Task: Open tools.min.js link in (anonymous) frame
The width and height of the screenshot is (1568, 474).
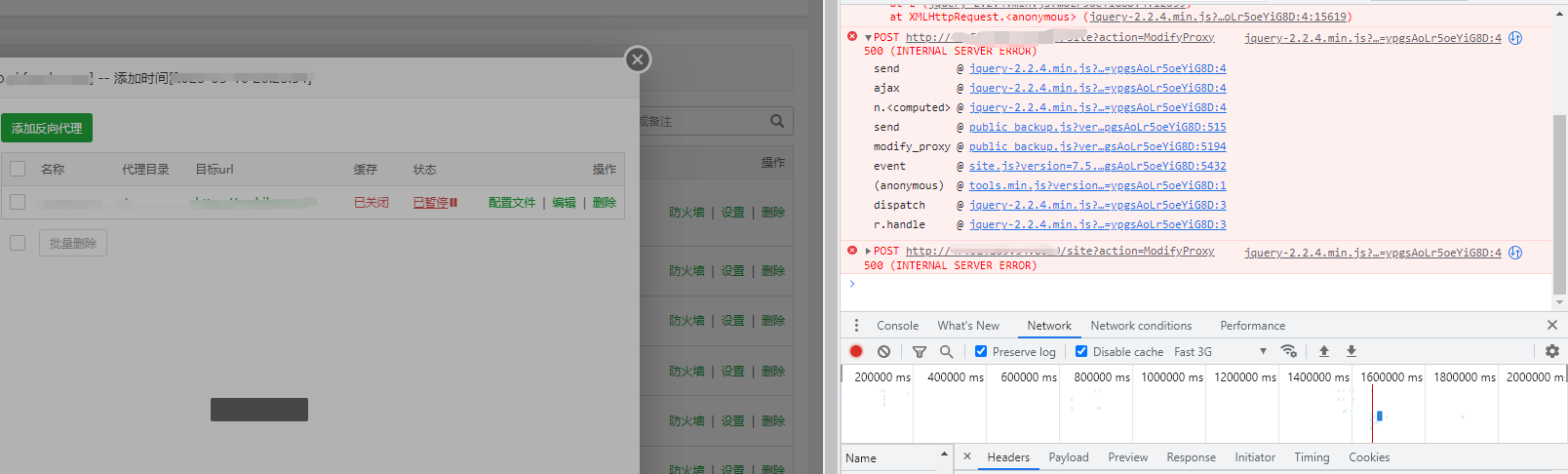Action: [x=1098, y=185]
